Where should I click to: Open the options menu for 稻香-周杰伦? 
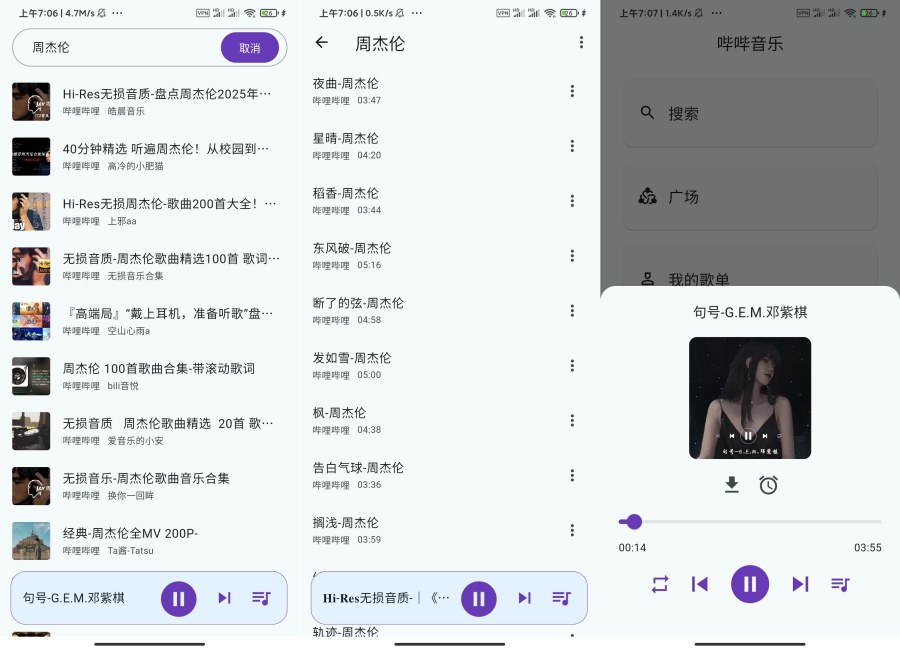pos(572,201)
